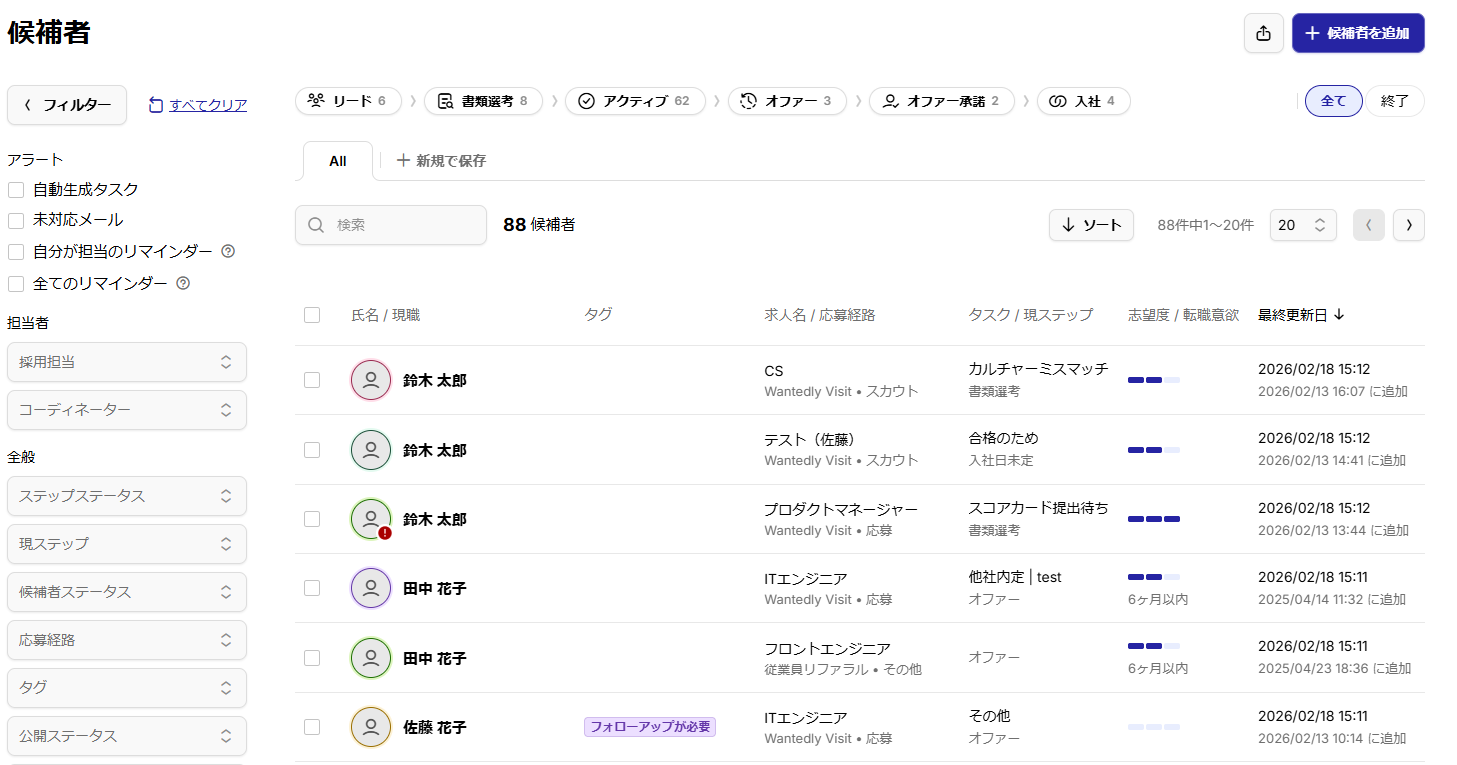1457x765 pixels.
Task: Check the 未対応メール filter checkbox
Action: [x=16, y=220]
